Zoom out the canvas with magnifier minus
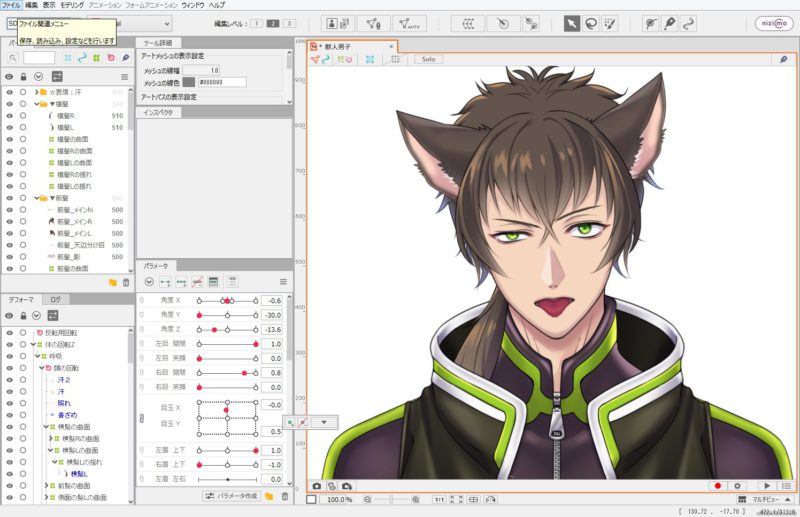 pyautogui.click(x=367, y=500)
